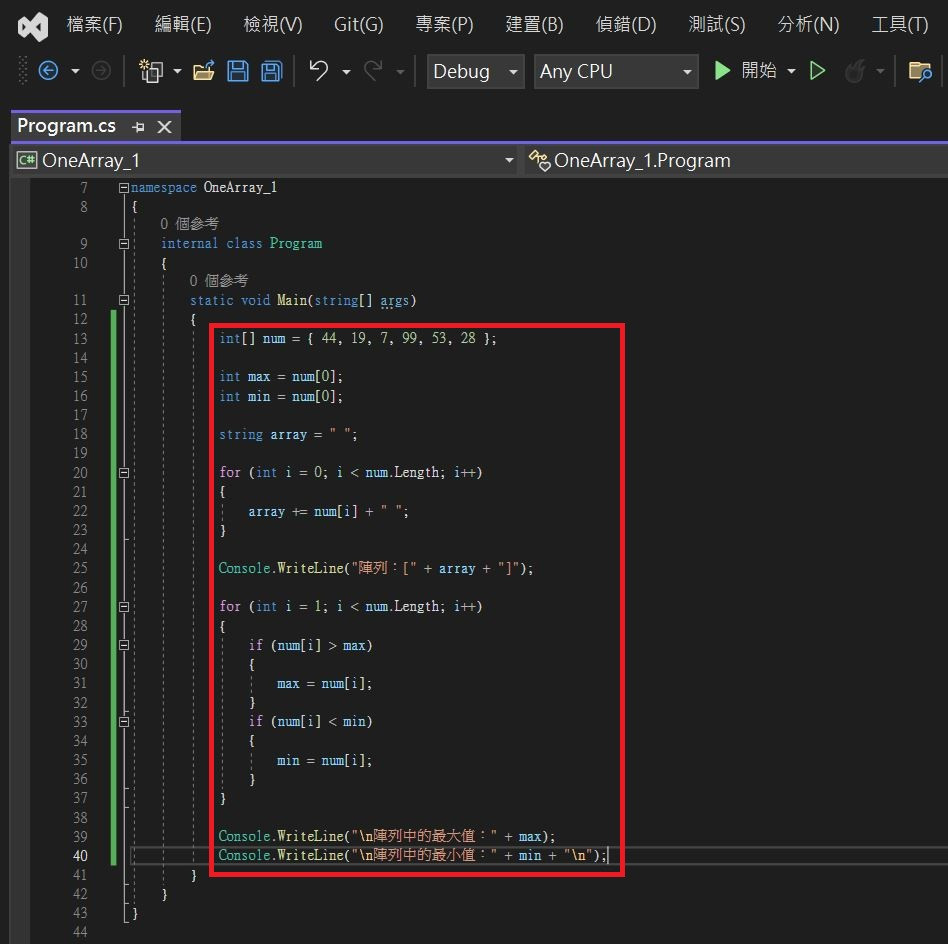Open the 偵錯(D) menu
This screenshot has height=944, width=948.
click(x=626, y=25)
